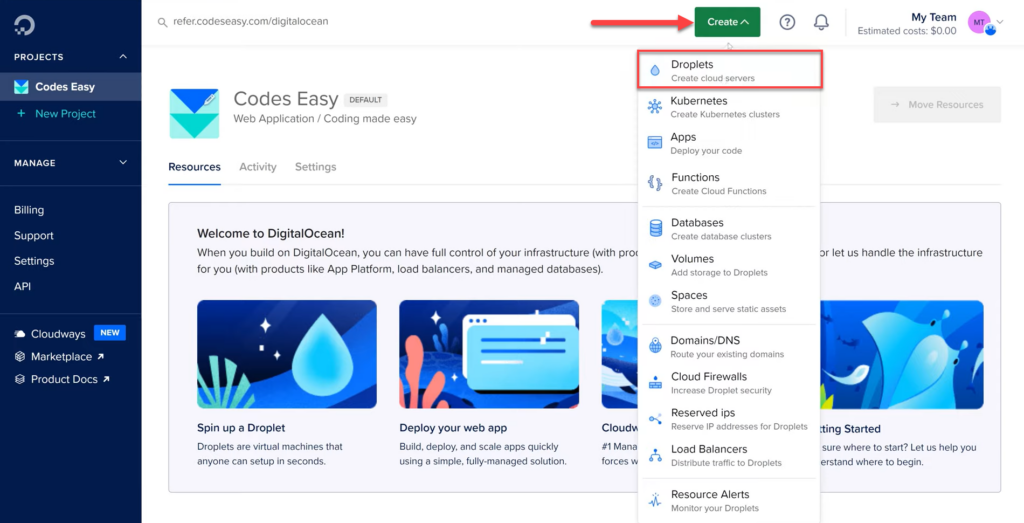Open Billing in sidebar
The image size is (1024, 523).
(x=29, y=210)
